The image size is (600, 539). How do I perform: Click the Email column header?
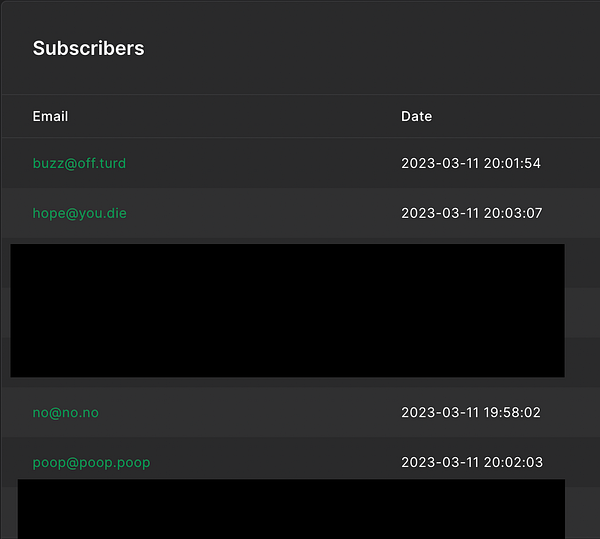pyautogui.click(x=50, y=116)
